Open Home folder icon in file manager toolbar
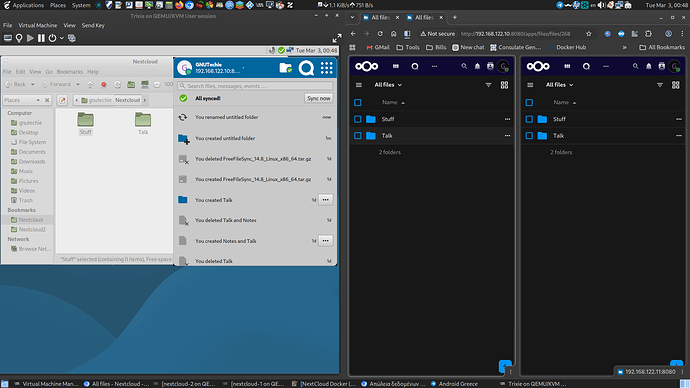This screenshot has height=388, width=690. (131, 84)
